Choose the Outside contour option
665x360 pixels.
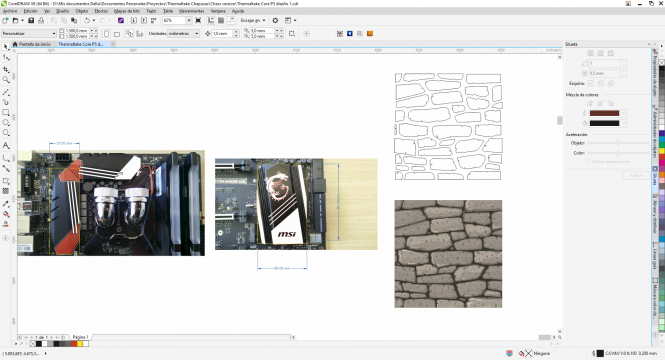(x=611, y=53)
